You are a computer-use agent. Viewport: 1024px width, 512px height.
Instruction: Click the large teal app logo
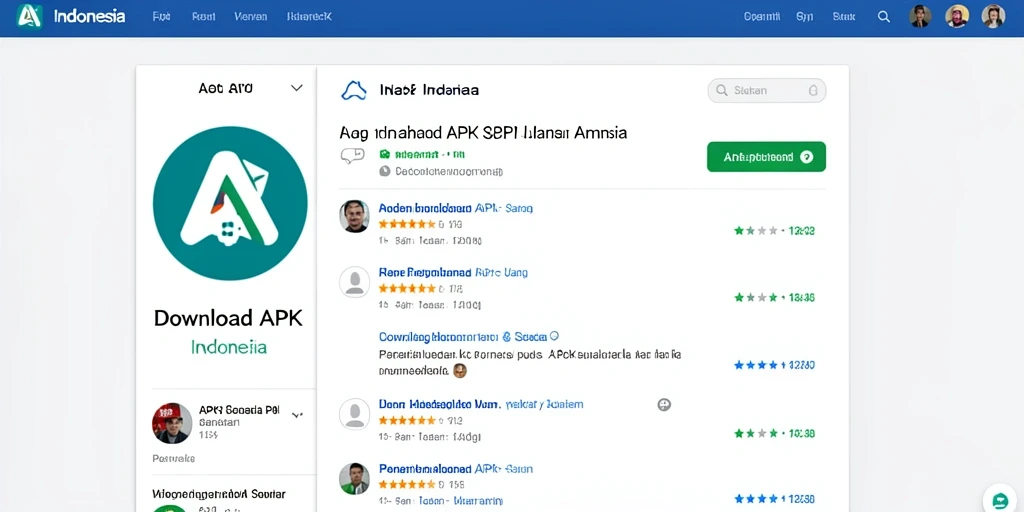[x=230, y=203]
